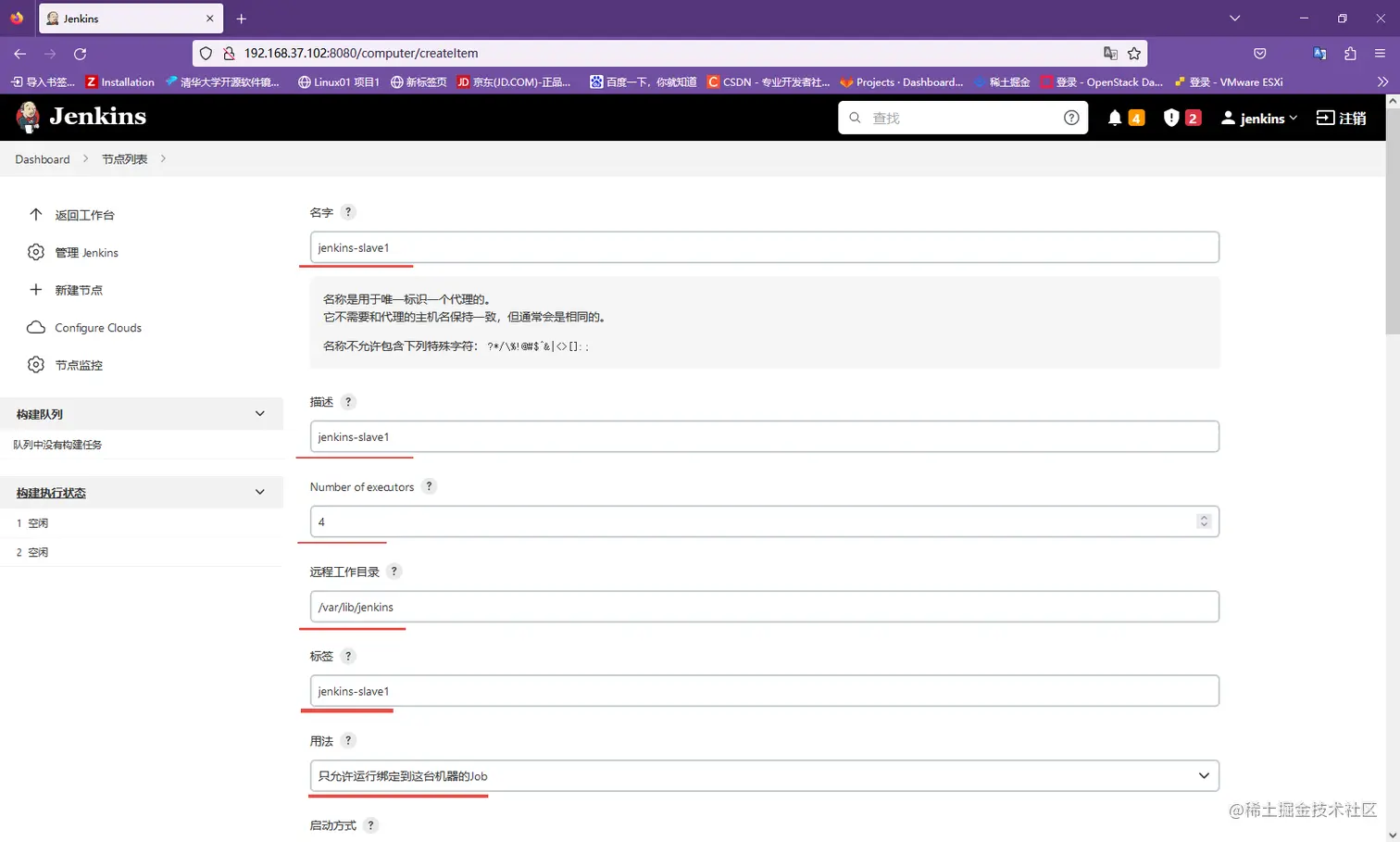Viewport: 1400px width, 842px height.
Task: Click the address bar URL
Action: point(361,54)
